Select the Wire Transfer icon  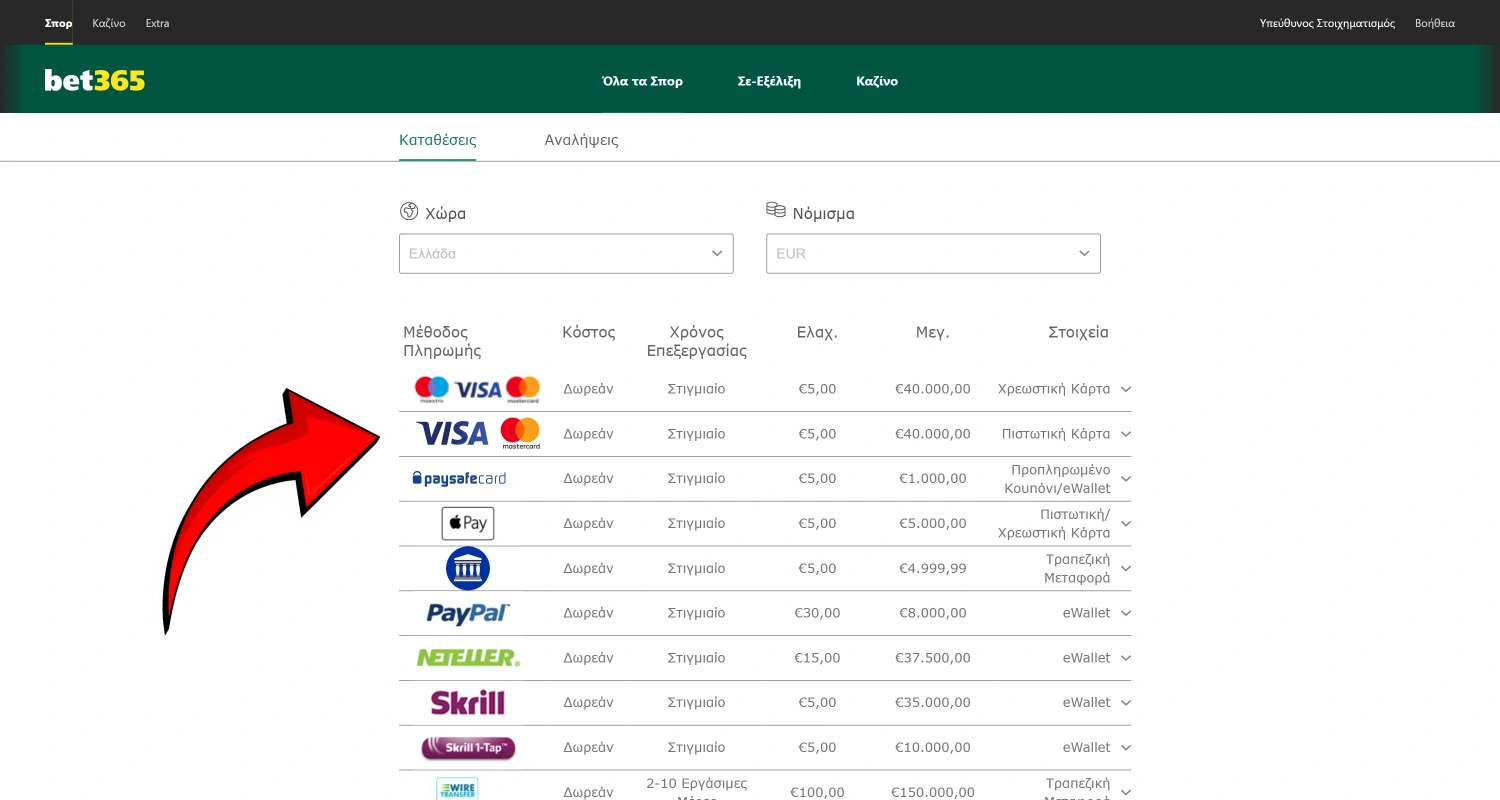457,789
